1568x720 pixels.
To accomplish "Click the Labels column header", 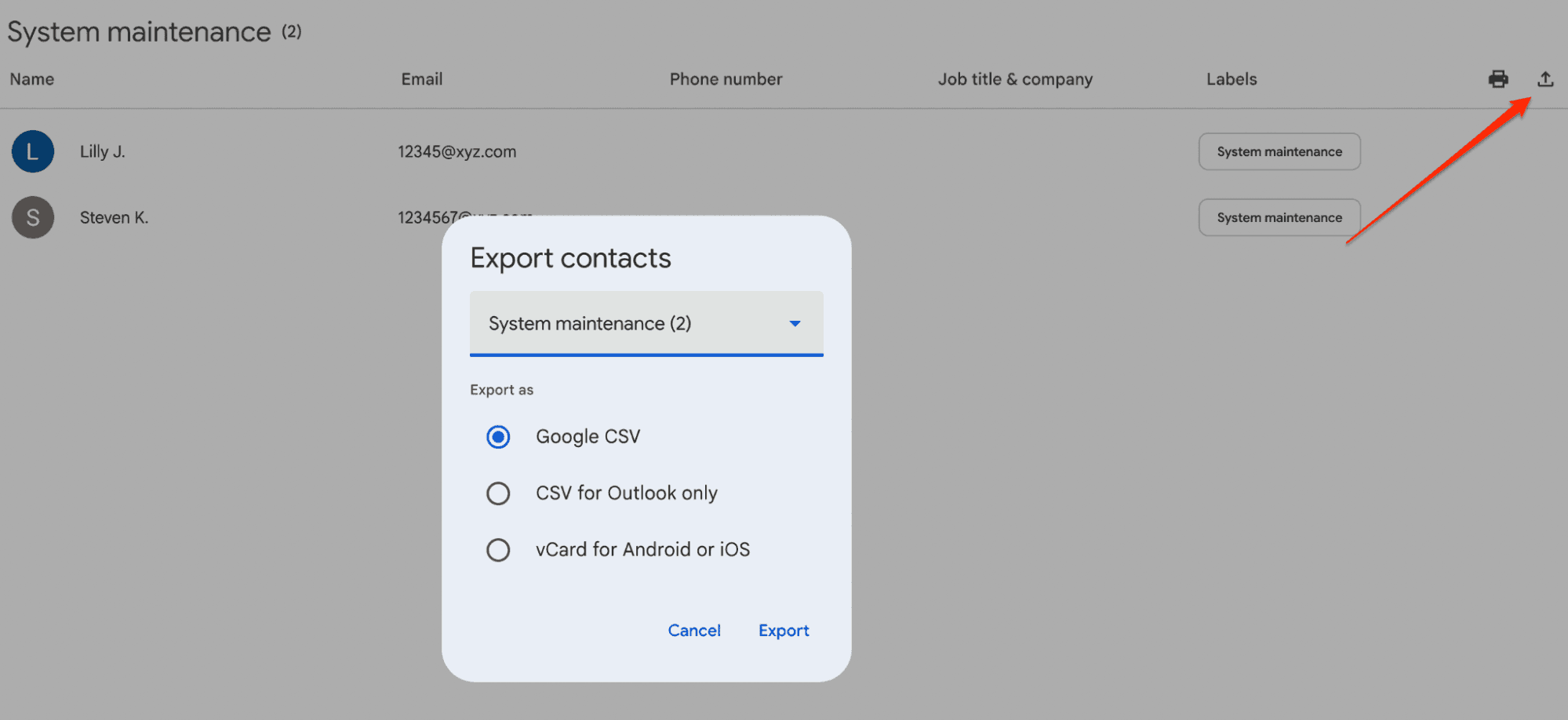I will tap(1231, 79).
